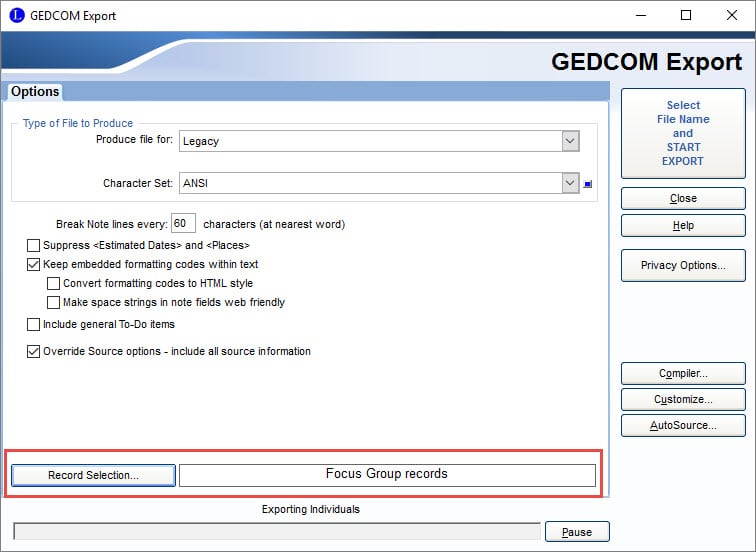
Task: Click the Focus Group records field
Action: coord(387,475)
